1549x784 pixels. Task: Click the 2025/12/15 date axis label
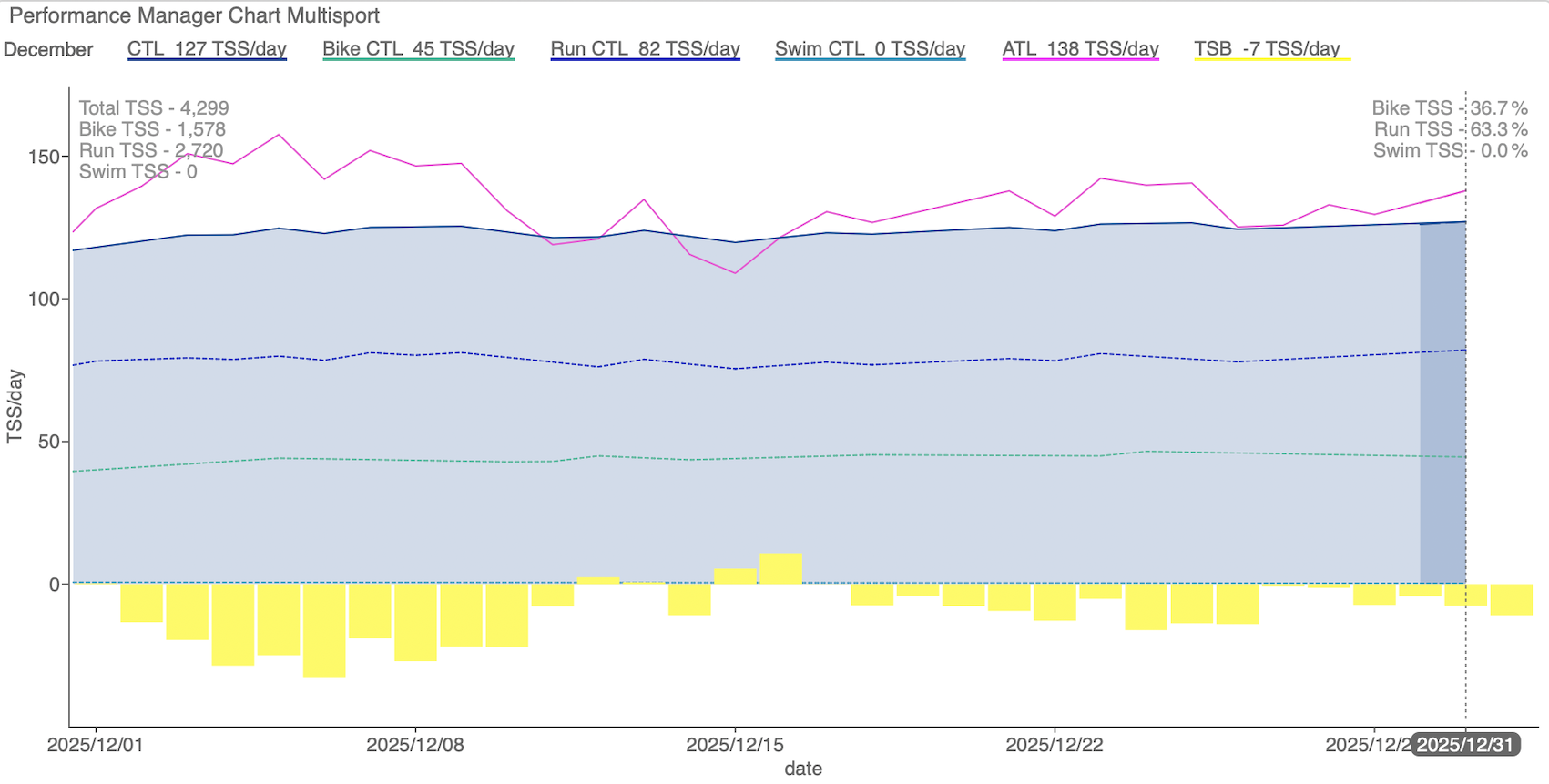(735, 745)
